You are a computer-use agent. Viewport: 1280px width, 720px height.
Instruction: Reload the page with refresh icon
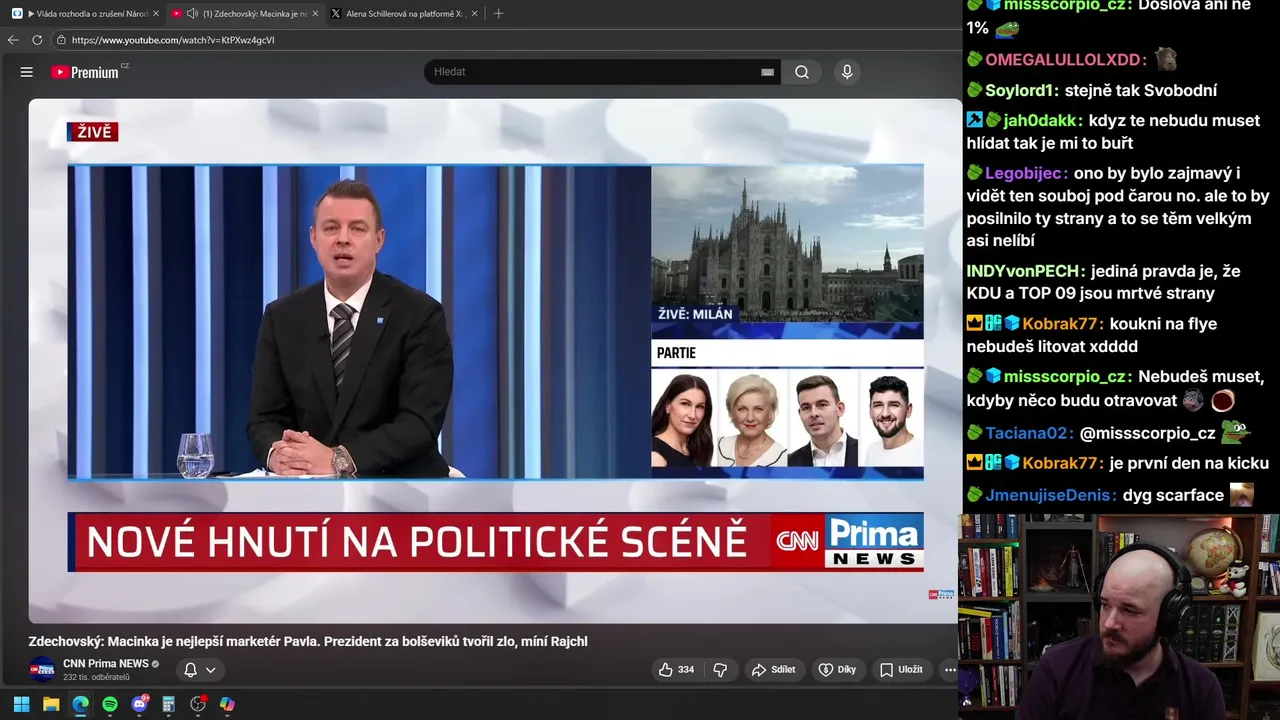tap(37, 40)
